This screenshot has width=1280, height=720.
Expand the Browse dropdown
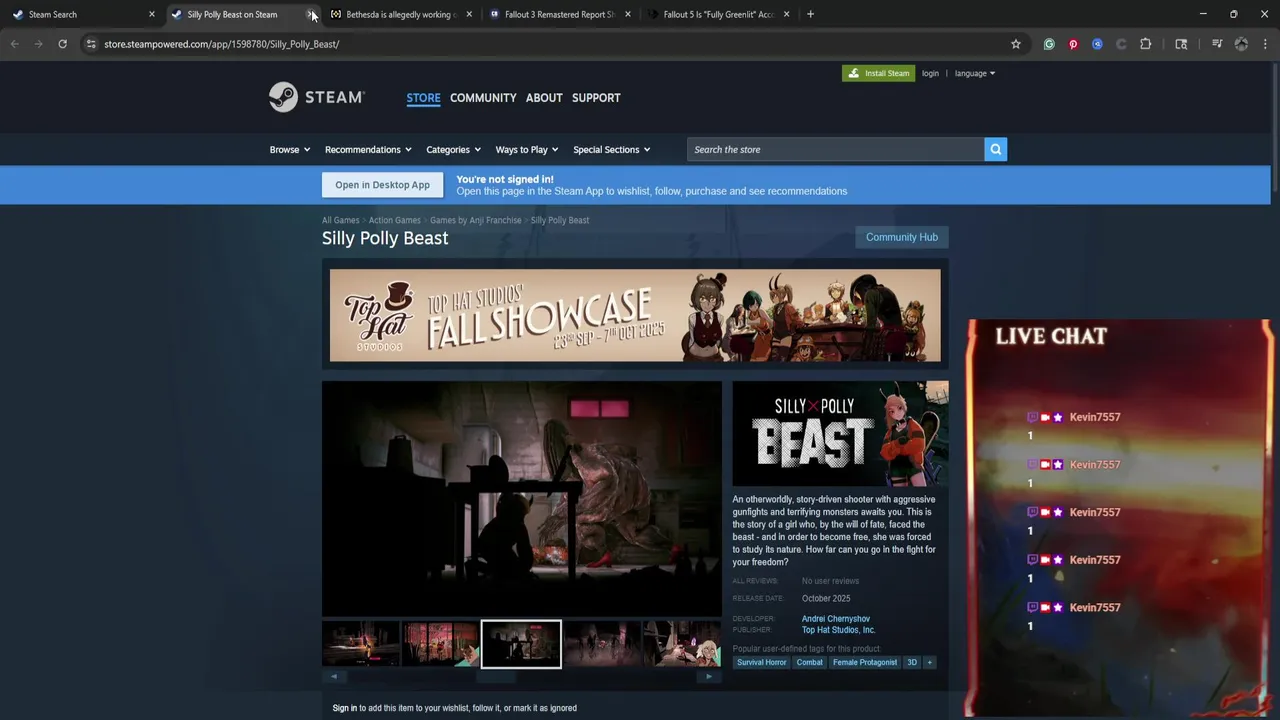pos(290,149)
